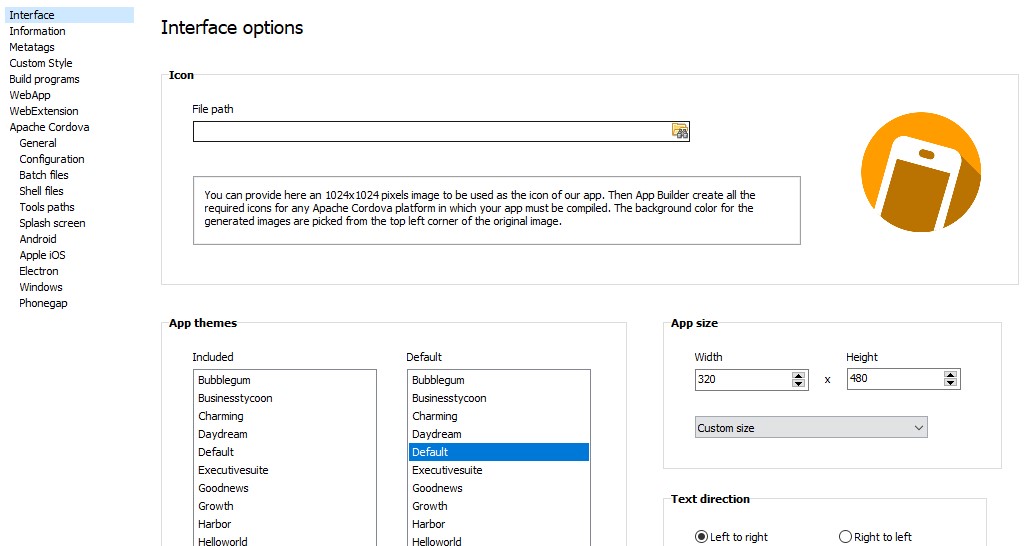Screen dimensions: 1030x546
Task: Increase the Width spinner value
Action: pos(798,375)
